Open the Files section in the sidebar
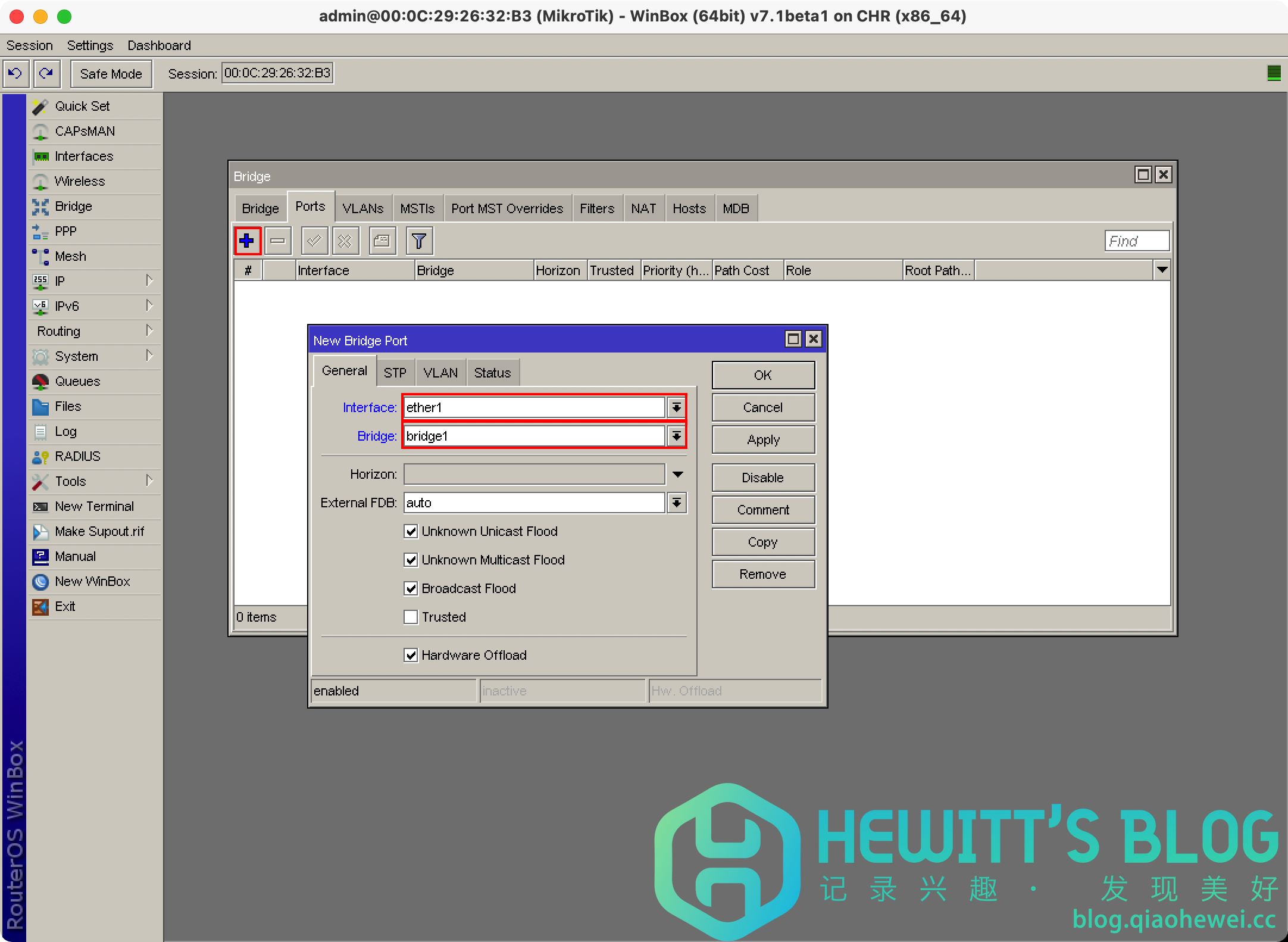Viewport: 1288px width, 942px height. pos(68,406)
